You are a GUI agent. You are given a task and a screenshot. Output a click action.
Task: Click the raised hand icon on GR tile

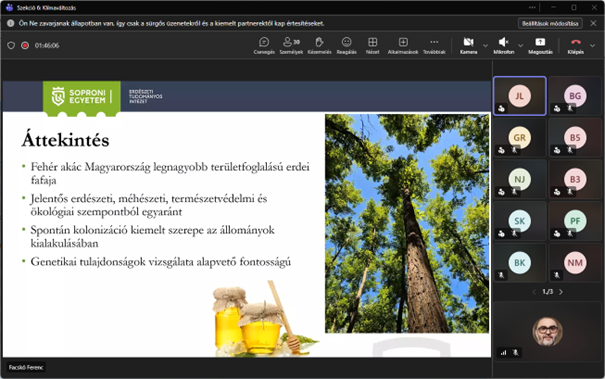(x=501, y=150)
